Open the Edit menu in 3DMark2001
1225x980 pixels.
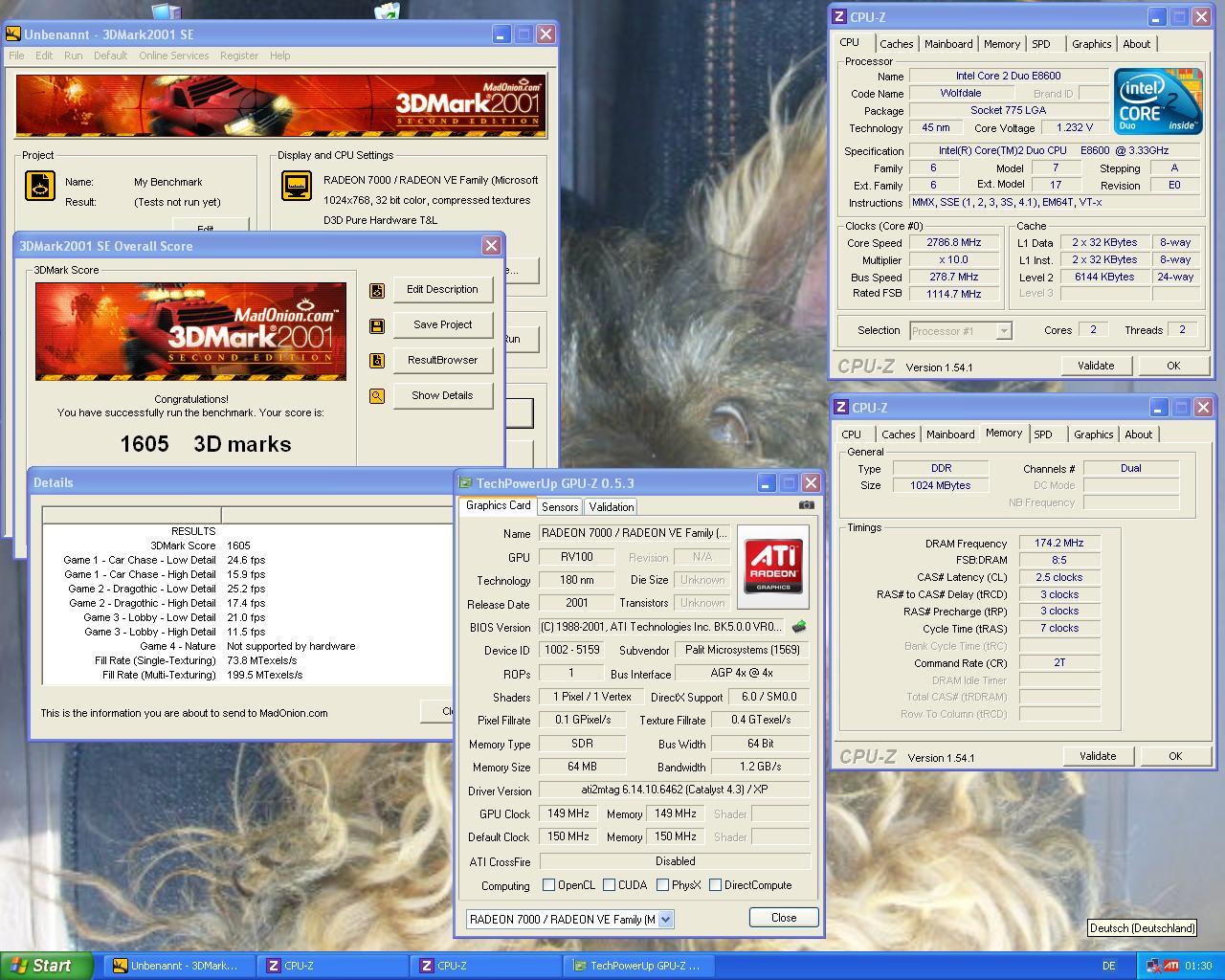(x=44, y=56)
